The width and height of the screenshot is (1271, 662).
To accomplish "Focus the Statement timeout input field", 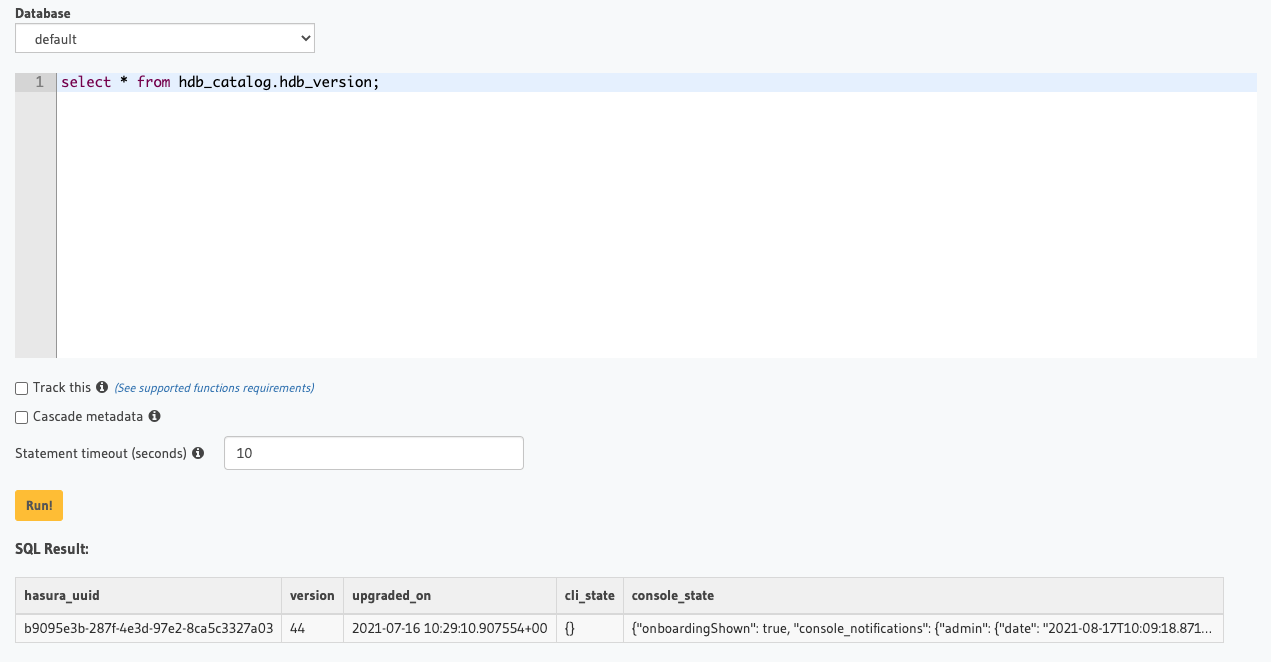I will tap(374, 453).
